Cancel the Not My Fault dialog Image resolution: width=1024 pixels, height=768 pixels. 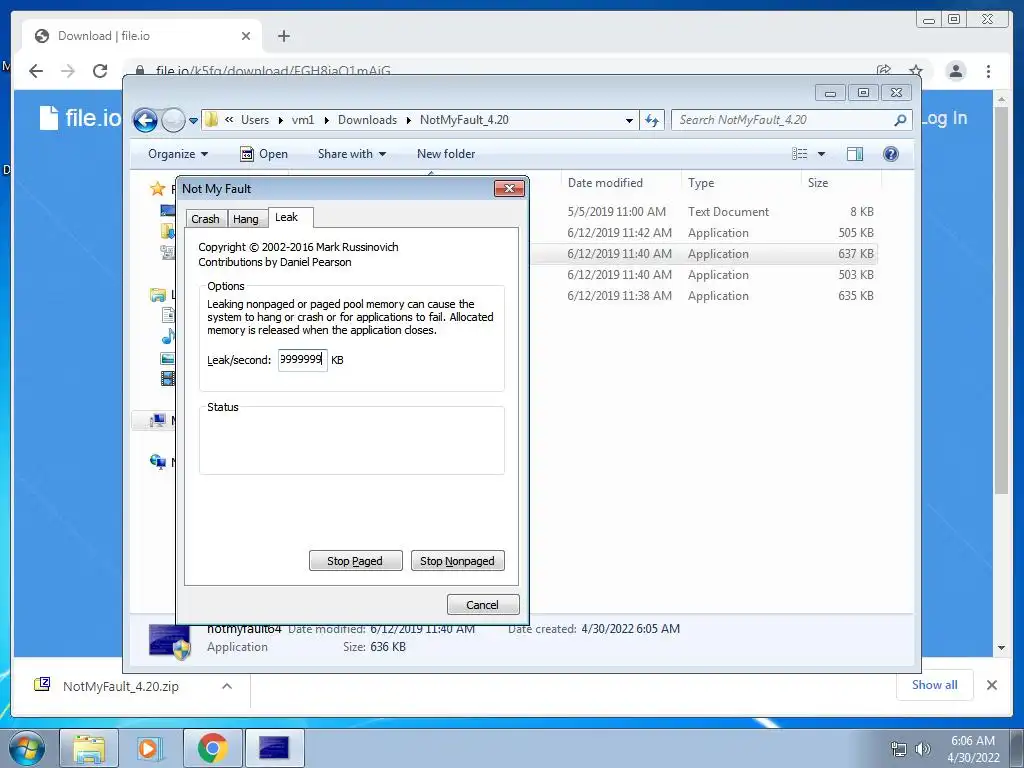pos(483,605)
